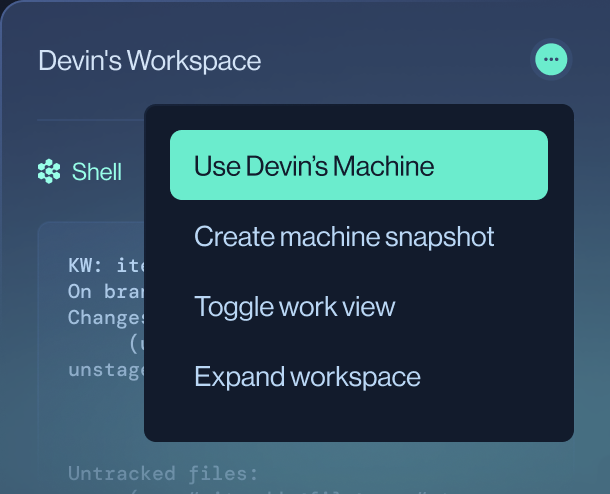Click Toggle work view option
This screenshot has height=494, width=610.
pyautogui.click(x=294, y=307)
